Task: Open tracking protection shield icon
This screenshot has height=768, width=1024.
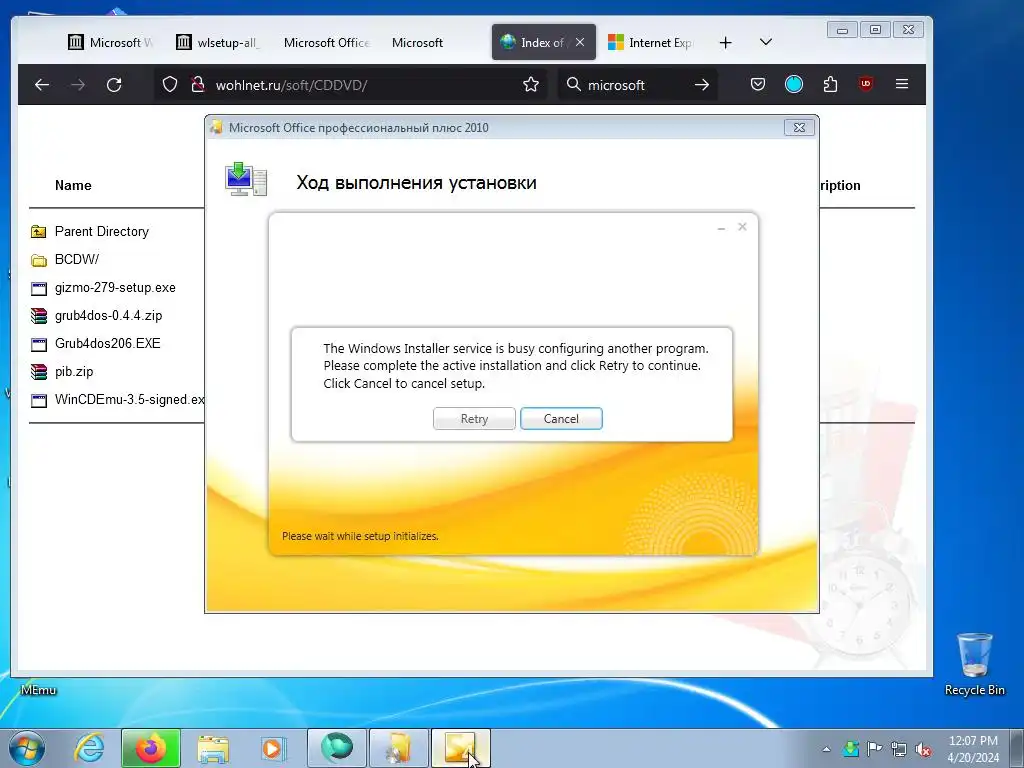Action: coord(170,85)
